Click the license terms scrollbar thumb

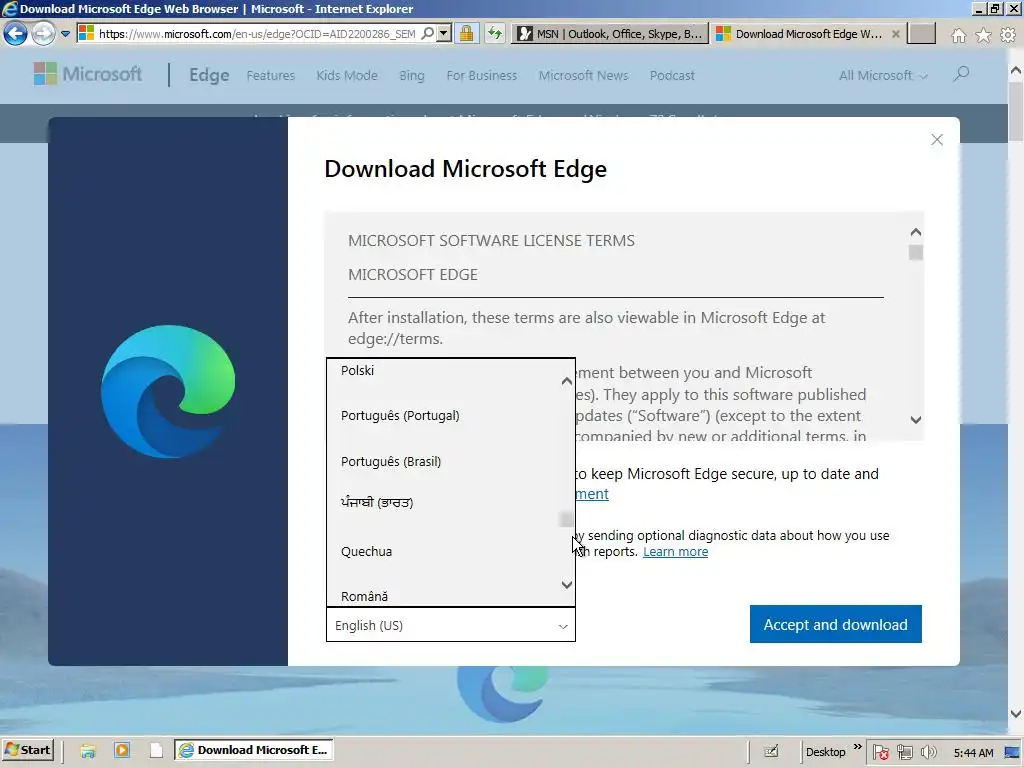[916, 253]
